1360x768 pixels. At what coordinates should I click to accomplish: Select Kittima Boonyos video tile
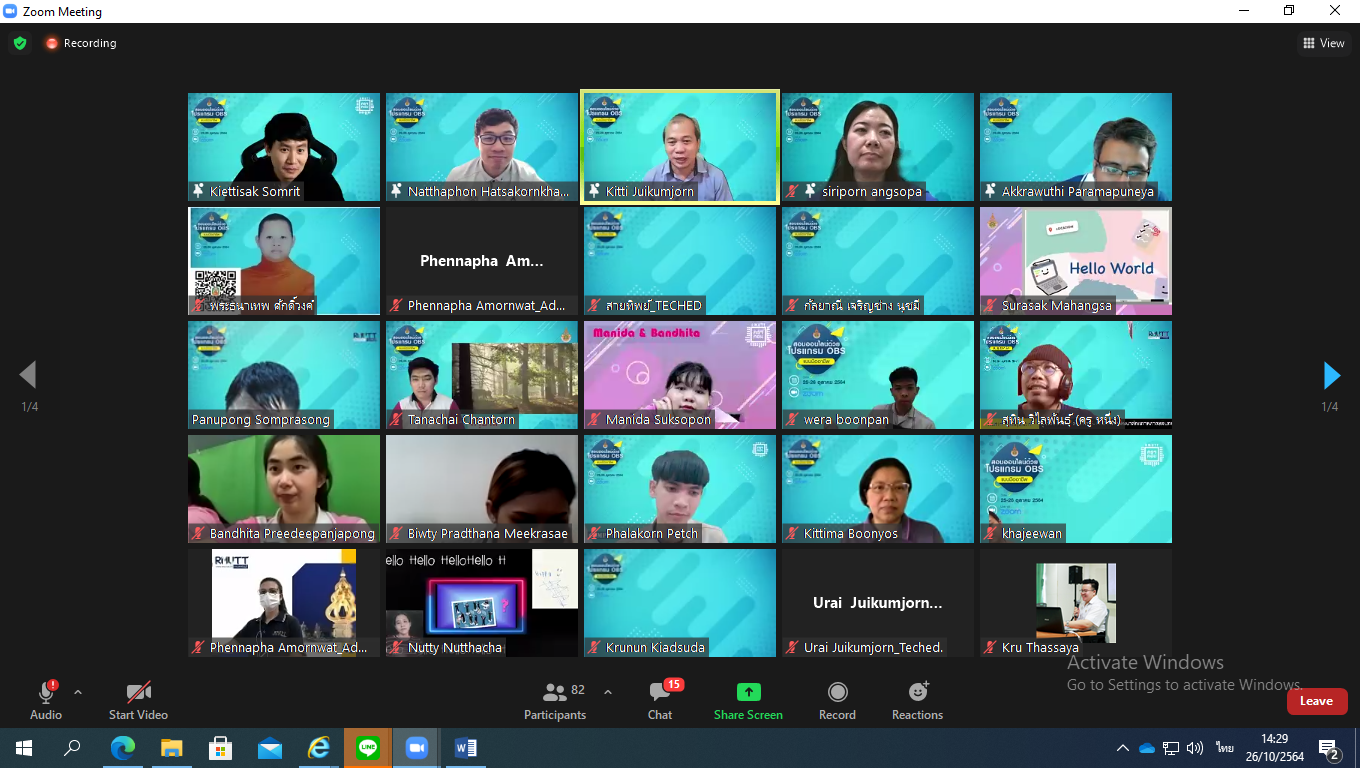pos(878,489)
